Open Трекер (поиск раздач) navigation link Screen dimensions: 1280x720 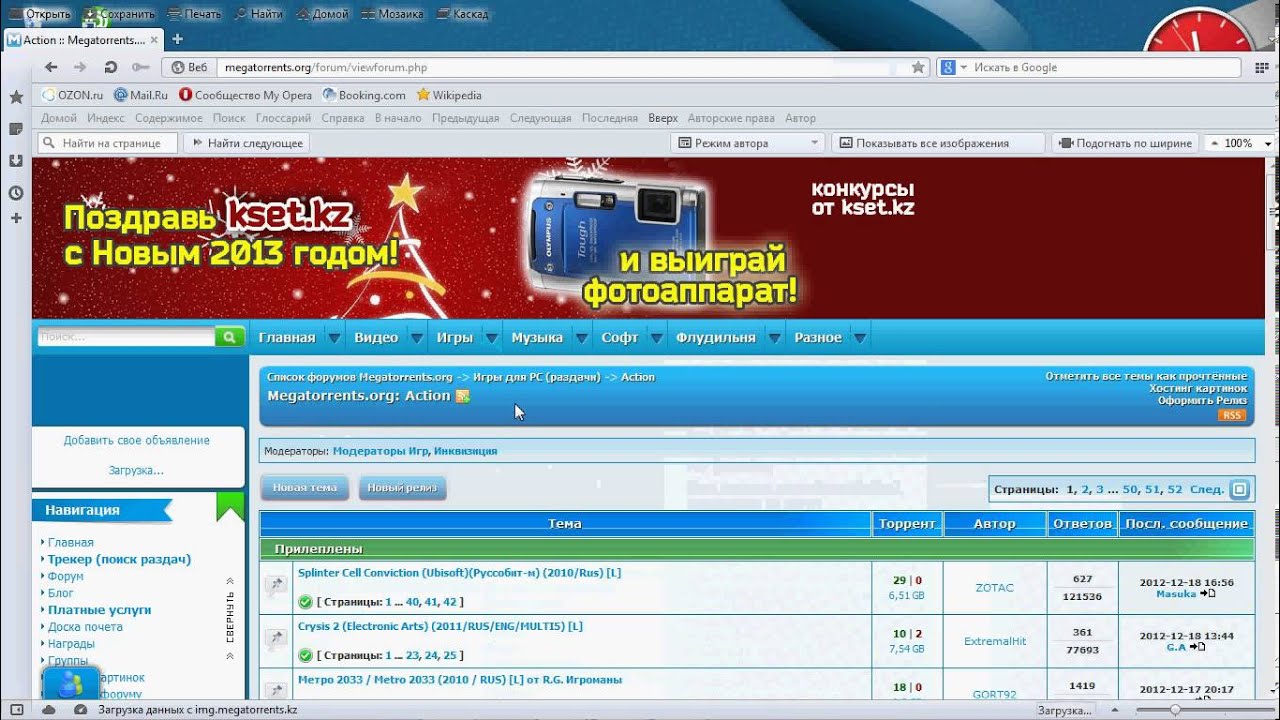[119, 559]
